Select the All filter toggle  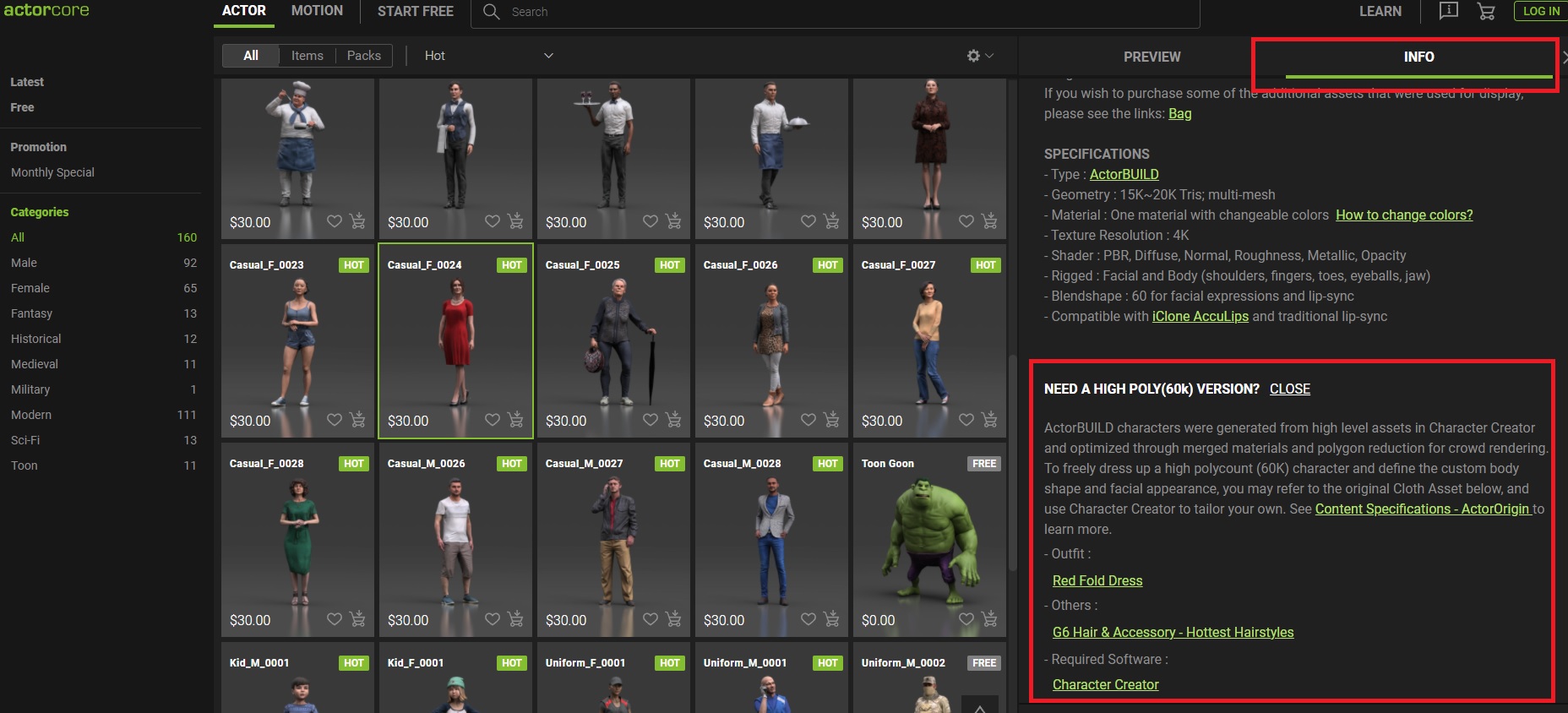(251, 56)
